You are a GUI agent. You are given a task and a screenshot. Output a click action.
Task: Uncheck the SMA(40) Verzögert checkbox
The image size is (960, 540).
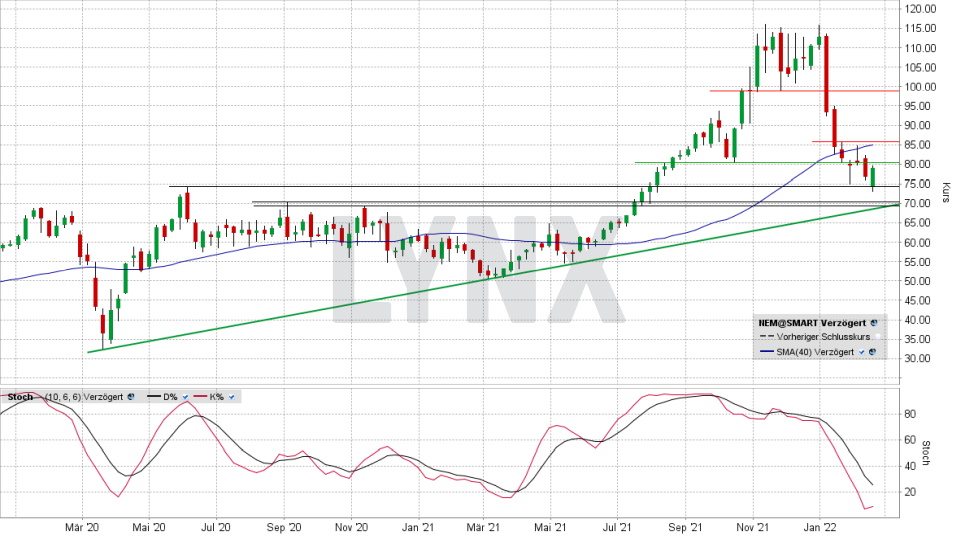862,352
